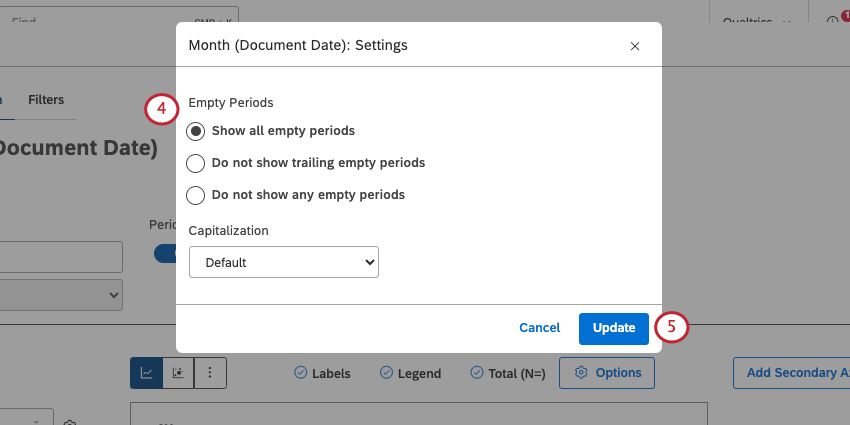Switch to the scatter chart icon
This screenshot has width=850, height=425.
[178, 373]
